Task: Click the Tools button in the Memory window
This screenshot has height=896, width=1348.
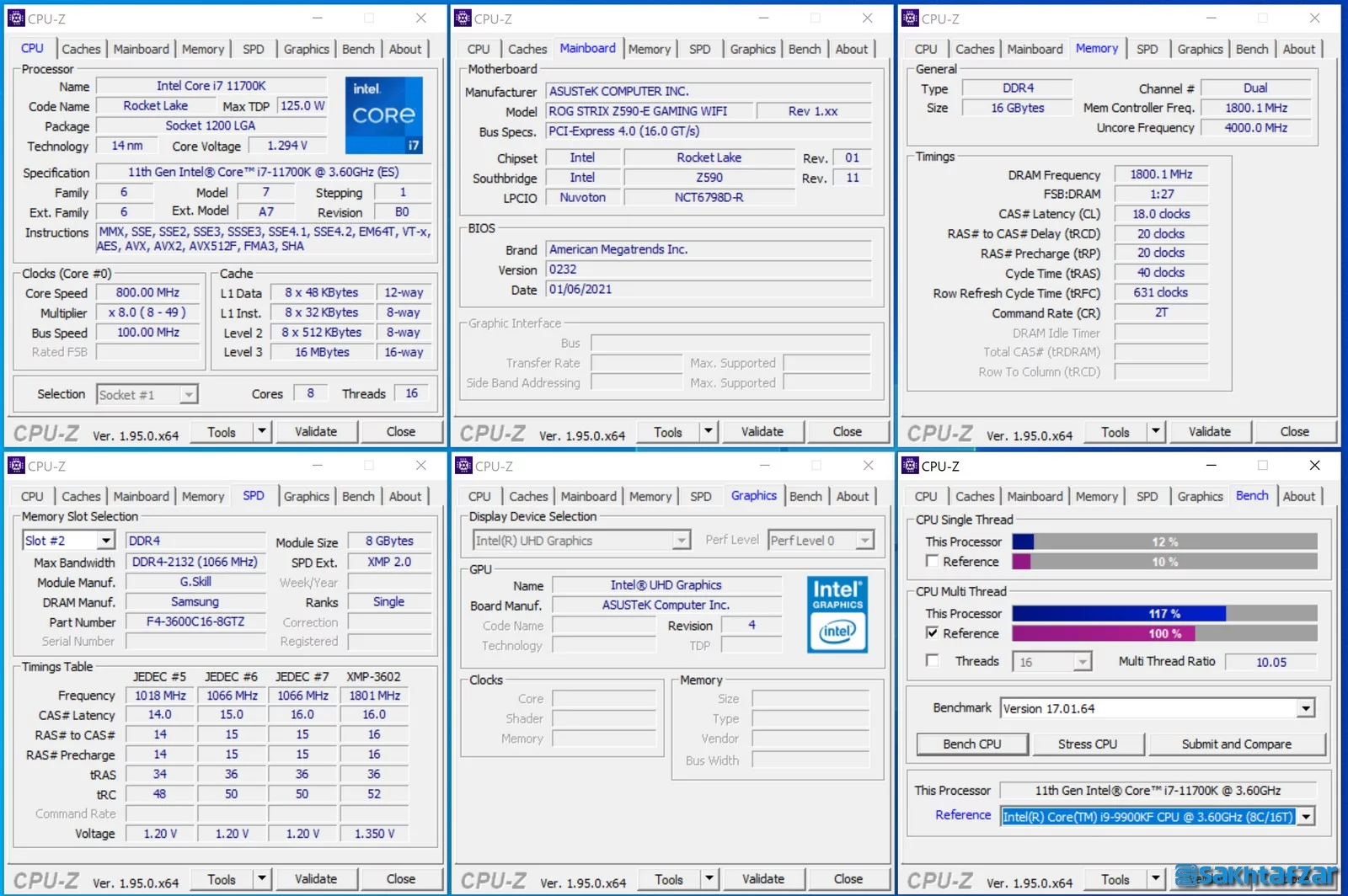Action: point(1115,432)
